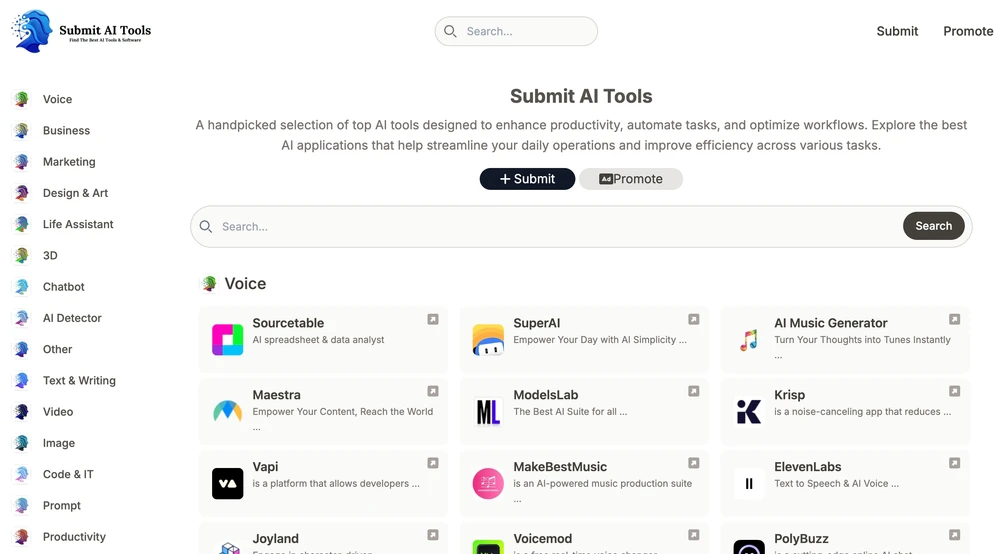
Task: Click the gray Promote button
Action: (x=631, y=179)
